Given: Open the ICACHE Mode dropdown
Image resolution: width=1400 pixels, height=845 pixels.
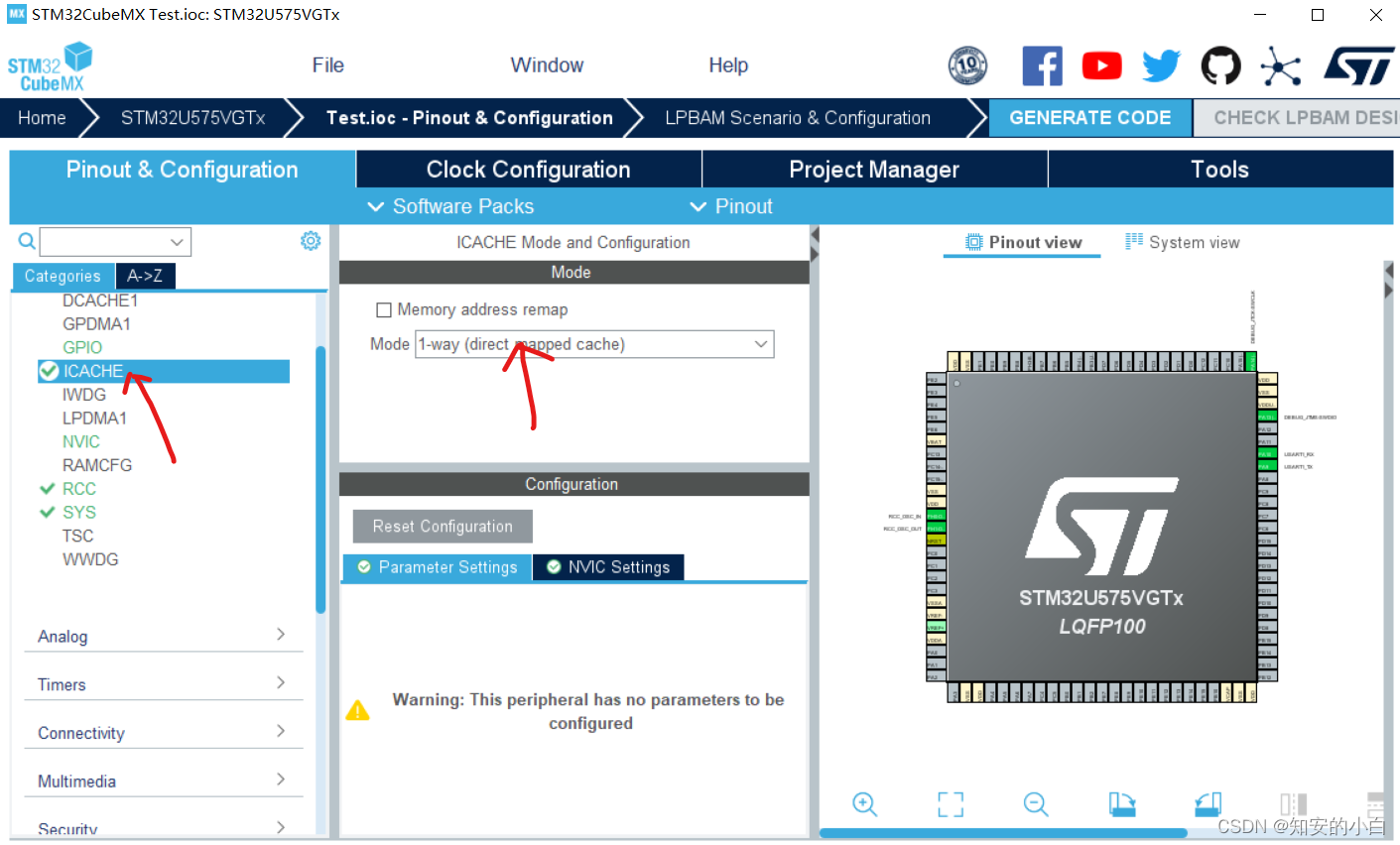Looking at the screenshot, I should pyautogui.click(x=594, y=344).
